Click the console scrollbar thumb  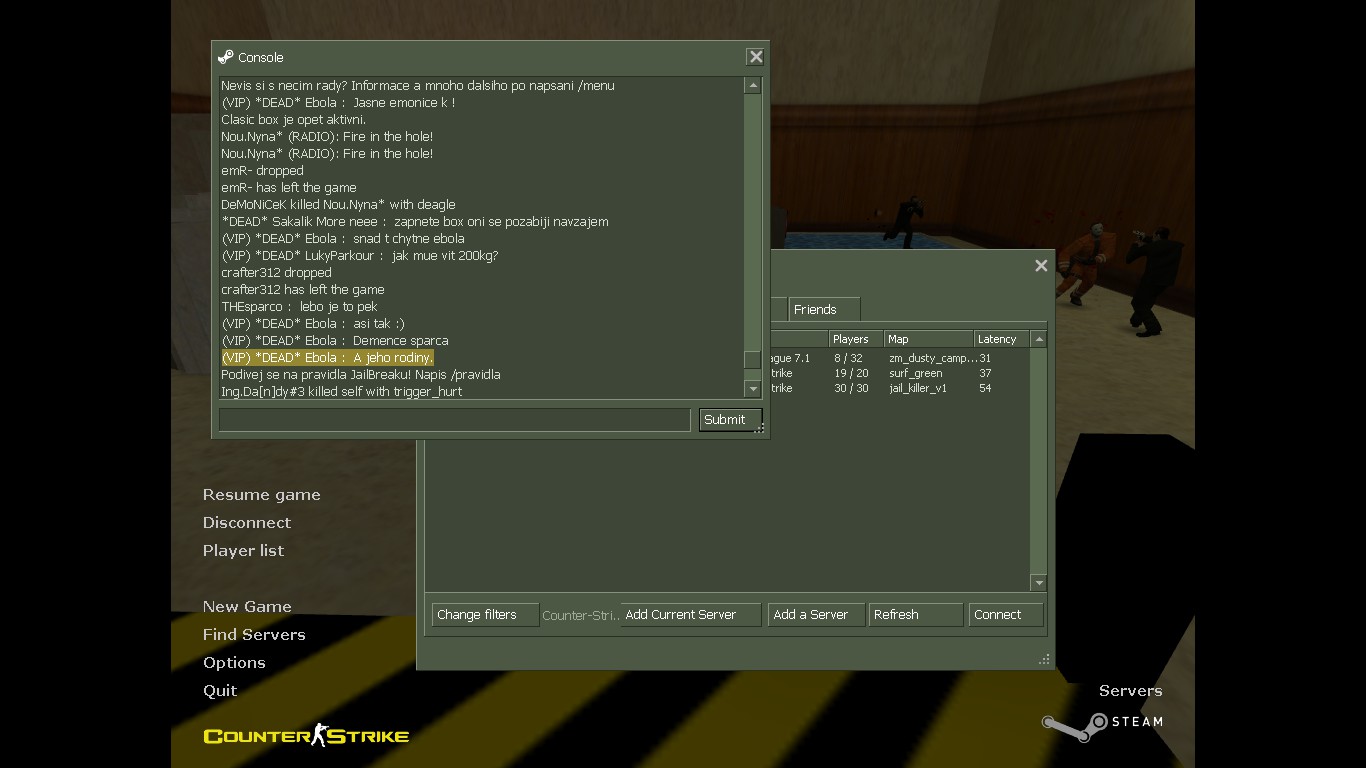(753, 360)
